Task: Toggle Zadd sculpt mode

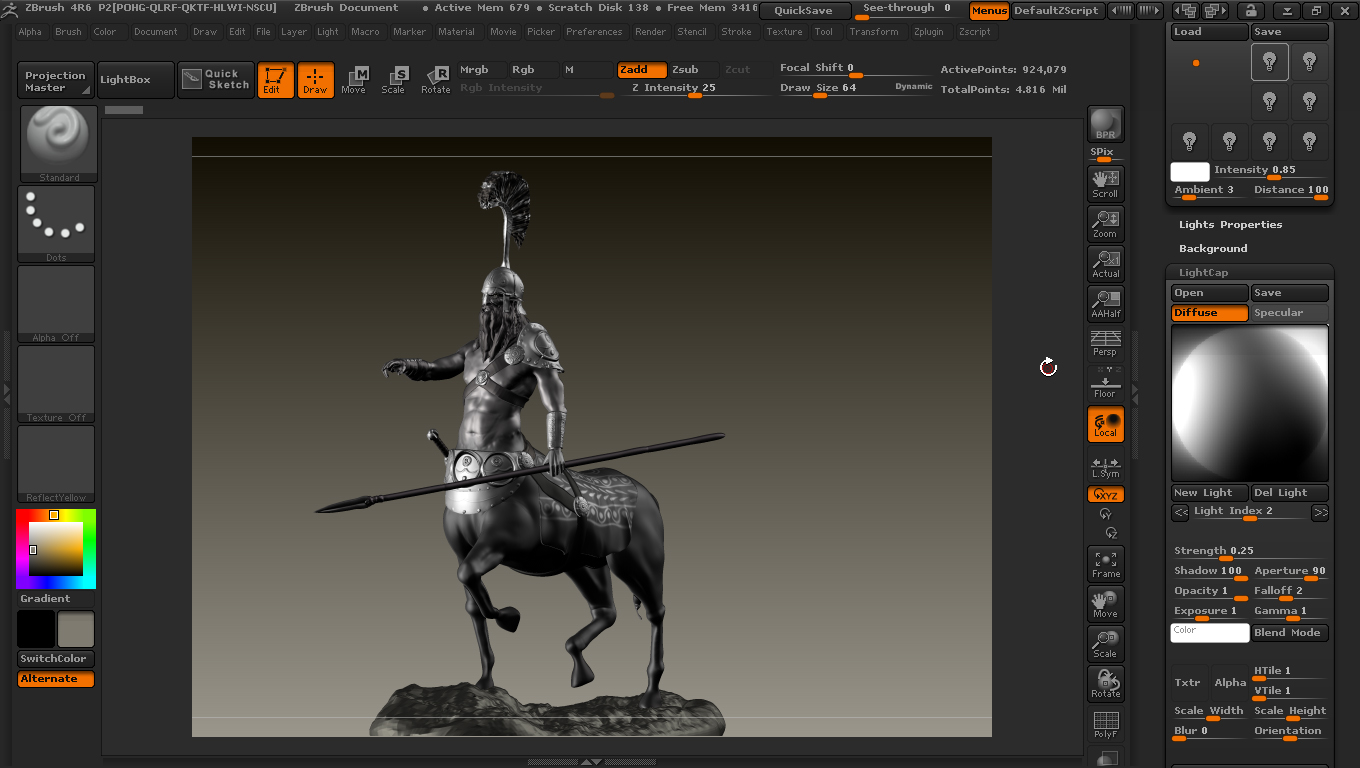Action: click(x=641, y=70)
